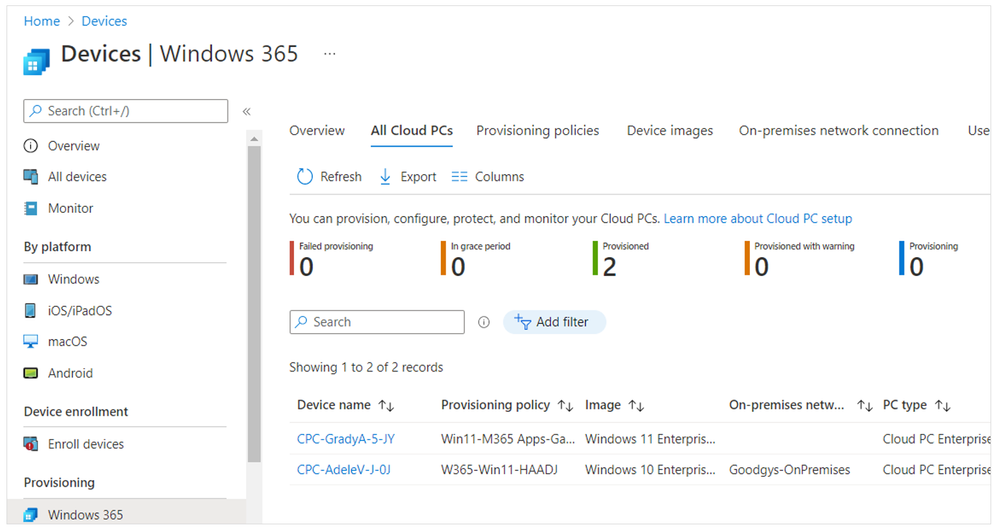Screen dimensions: 999x531
Task: Switch to the Overview tab
Action: pos(317,131)
